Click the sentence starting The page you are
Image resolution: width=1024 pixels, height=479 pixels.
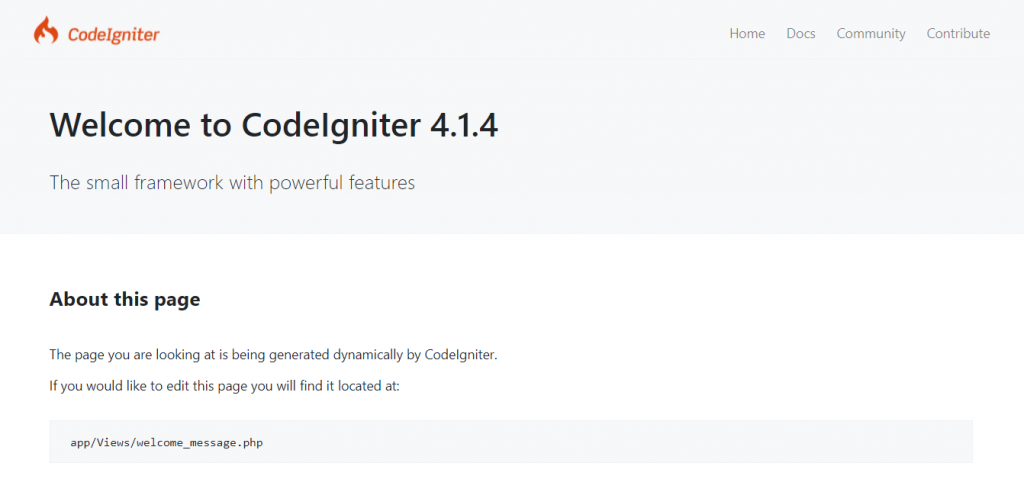[x=274, y=356]
